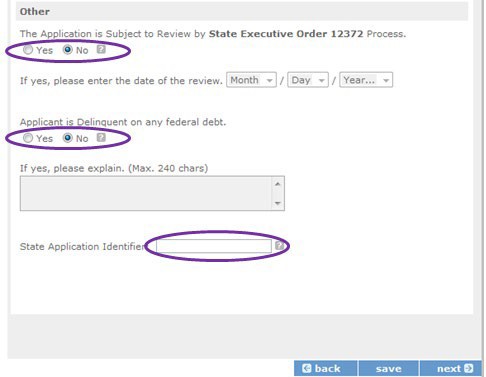Save the application form
The height and width of the screenshot is (377, 486).
(389, 368)
